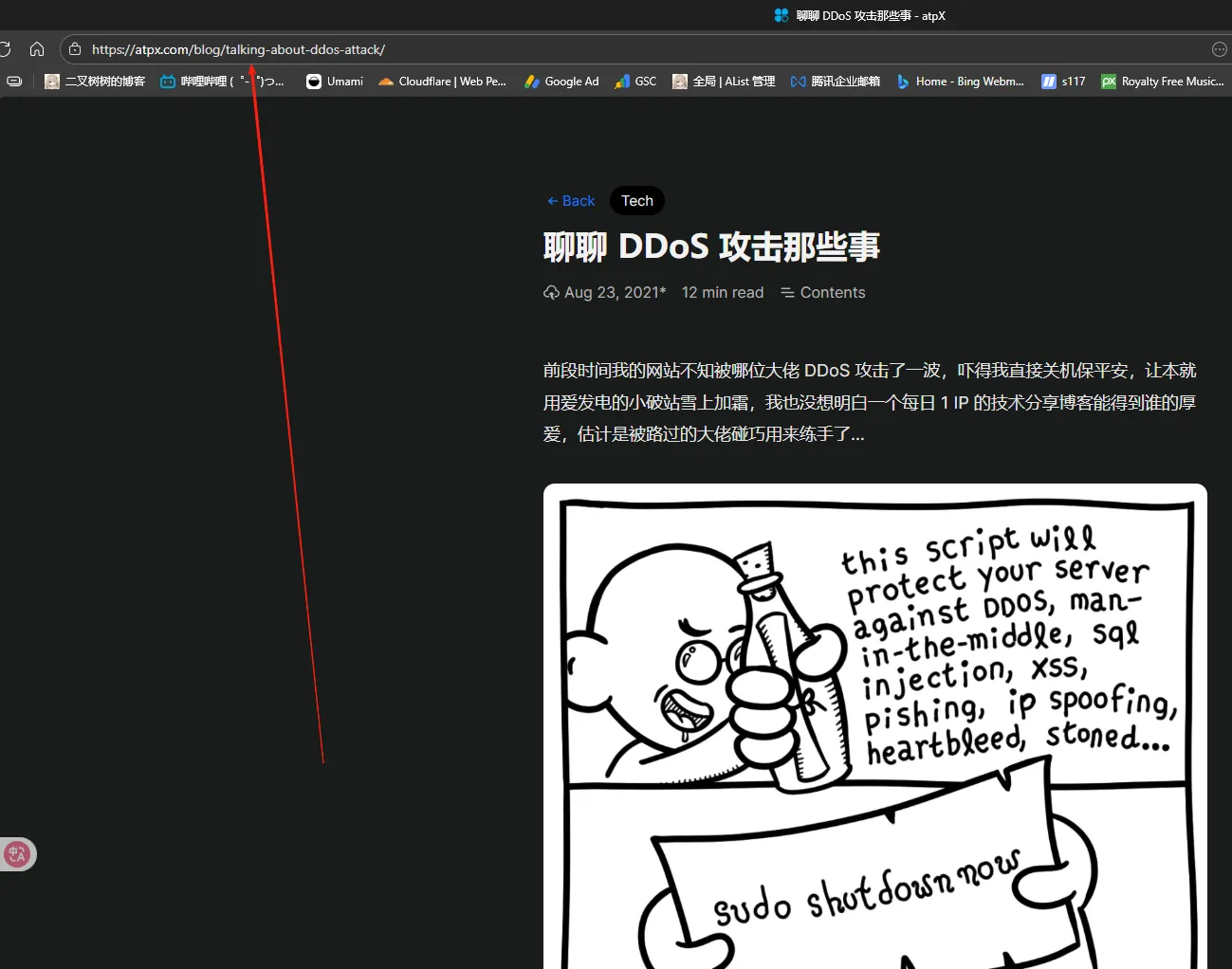Open the Umami bookmark

[335, 82]
